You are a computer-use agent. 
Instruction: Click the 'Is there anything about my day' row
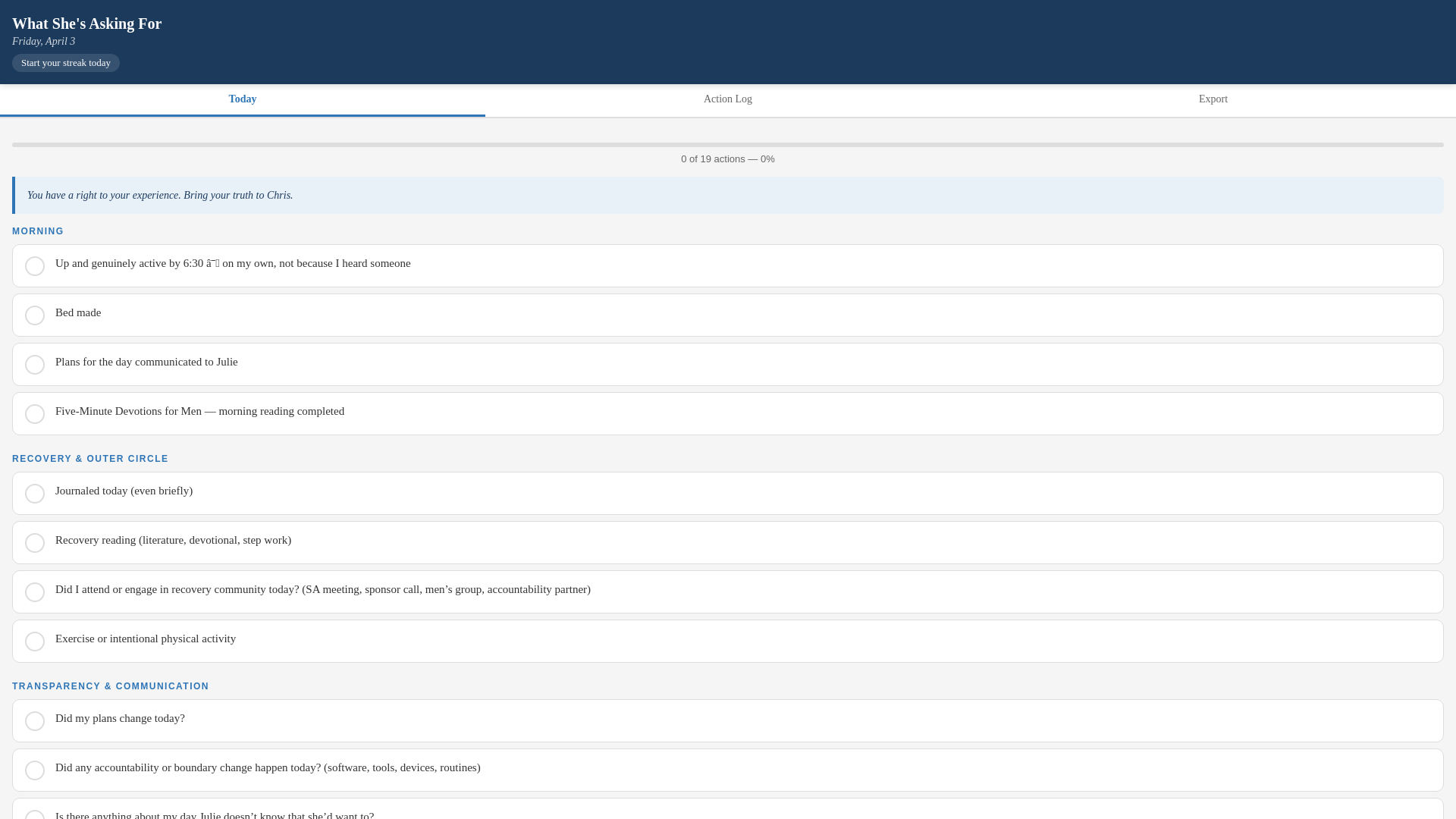[728, 809]
